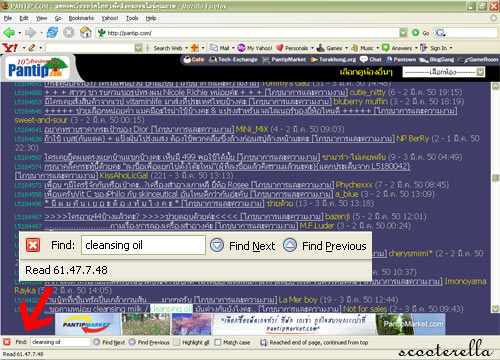Screen dimensions: 500x360
Task: Click the green Back arrow button
Action: (9, 33)
